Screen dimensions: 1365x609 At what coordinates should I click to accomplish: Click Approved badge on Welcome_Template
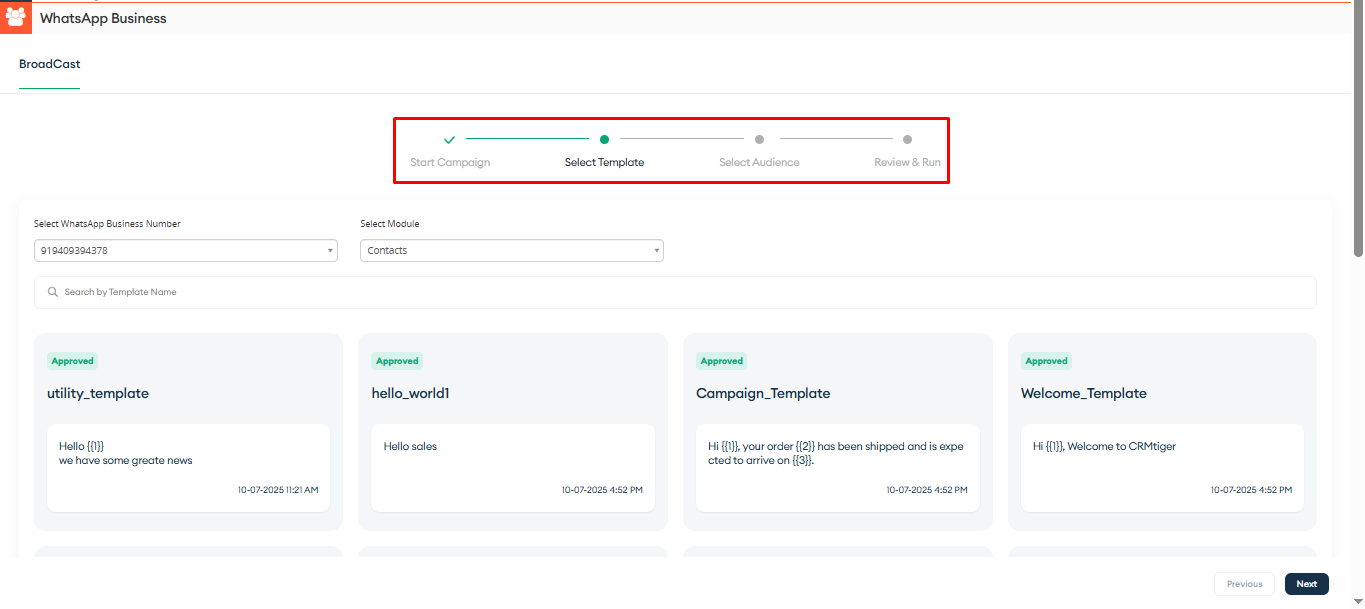click(x=1047, y=361)
